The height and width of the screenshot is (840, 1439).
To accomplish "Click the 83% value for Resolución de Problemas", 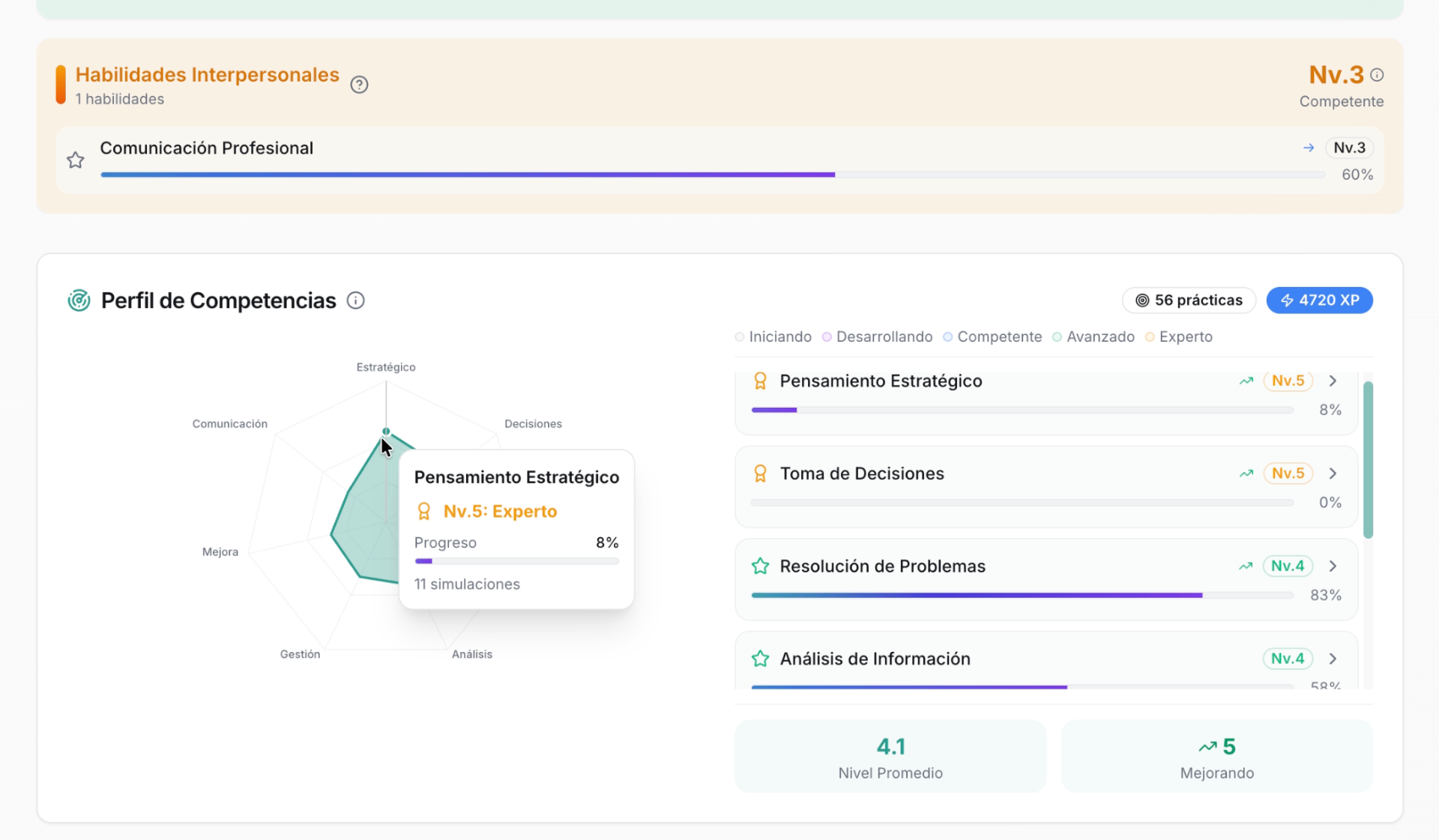I will pos(1326,595).
